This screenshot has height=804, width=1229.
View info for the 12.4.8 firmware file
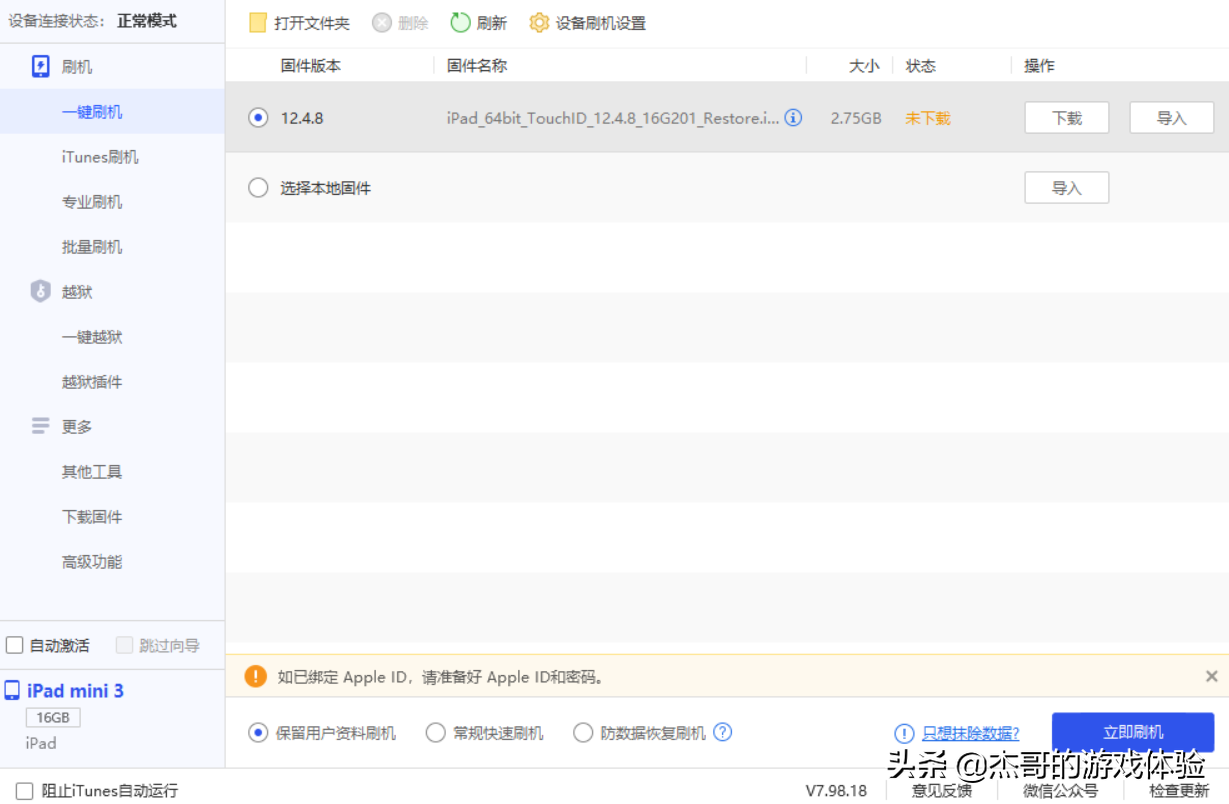click(793, 117)
